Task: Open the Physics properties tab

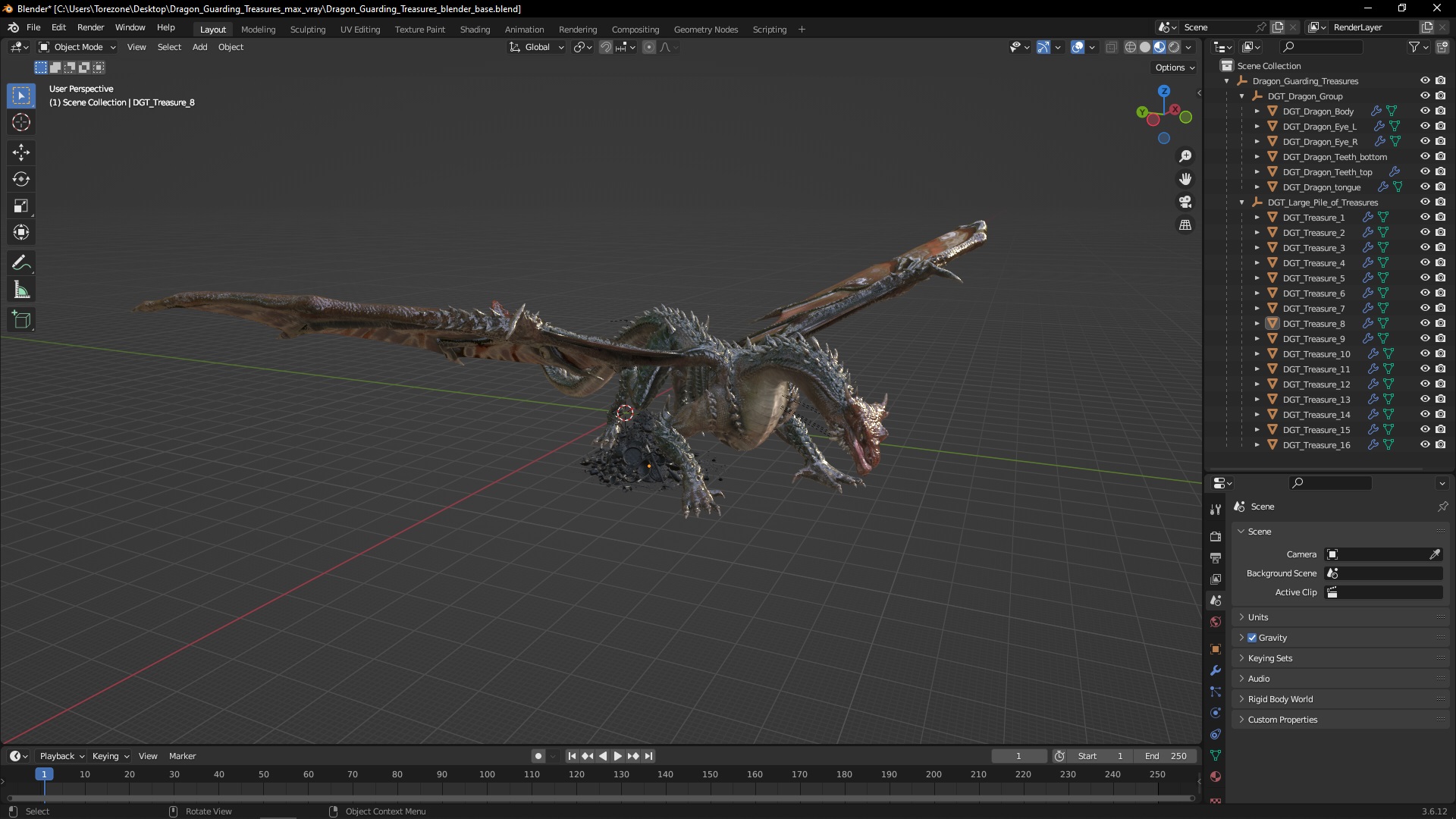Action: point(1216,713)
